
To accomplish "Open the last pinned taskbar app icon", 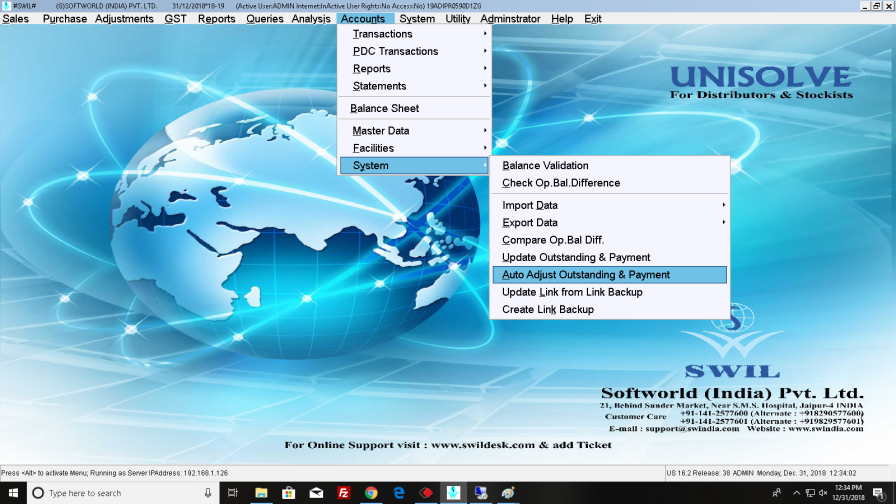I will tap(508, 493).
